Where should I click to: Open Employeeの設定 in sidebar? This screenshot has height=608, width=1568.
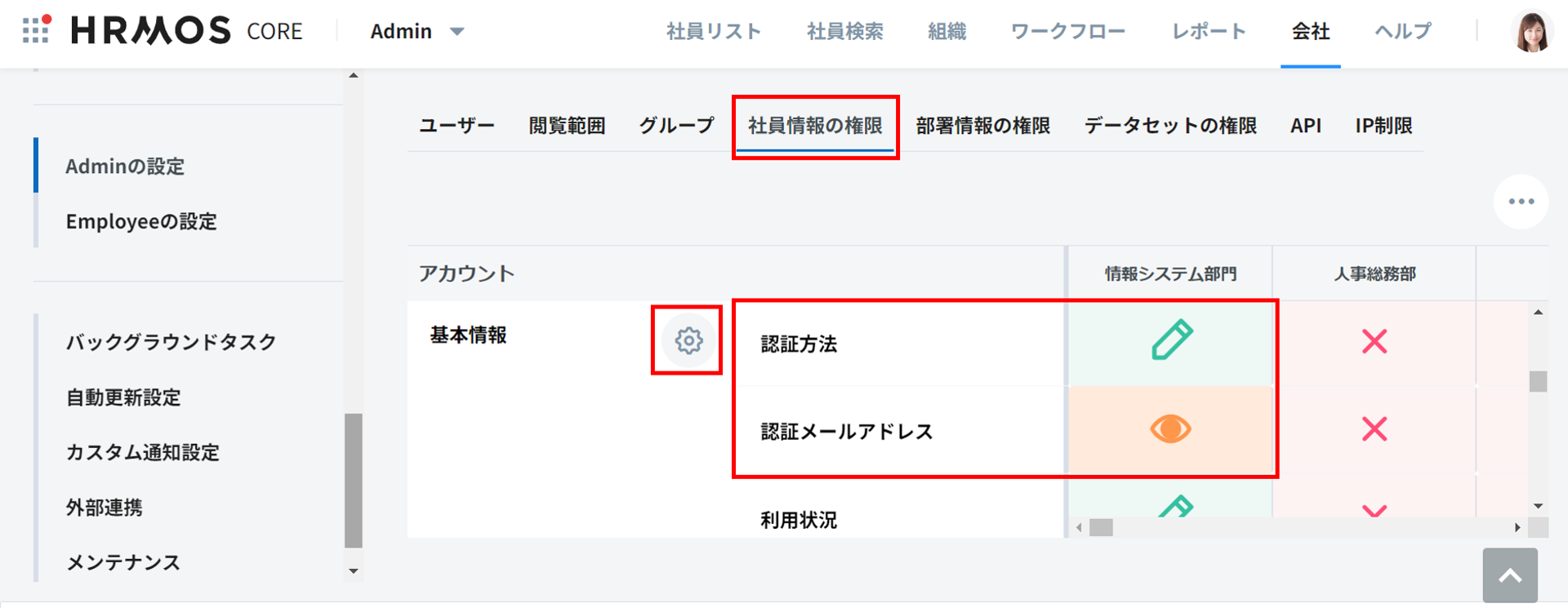tap(141, 221)
